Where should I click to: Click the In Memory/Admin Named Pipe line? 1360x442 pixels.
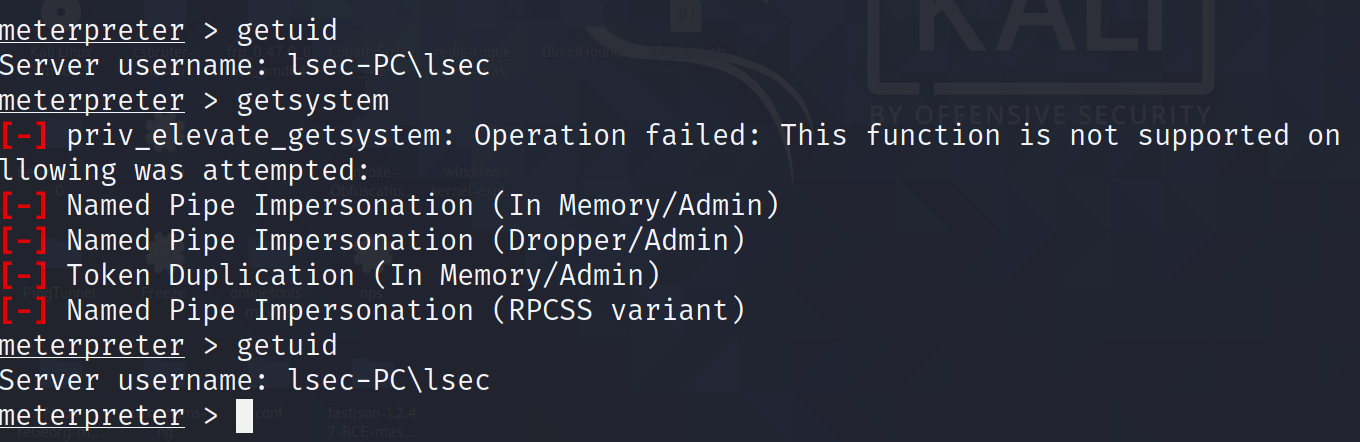click(422, 206)
